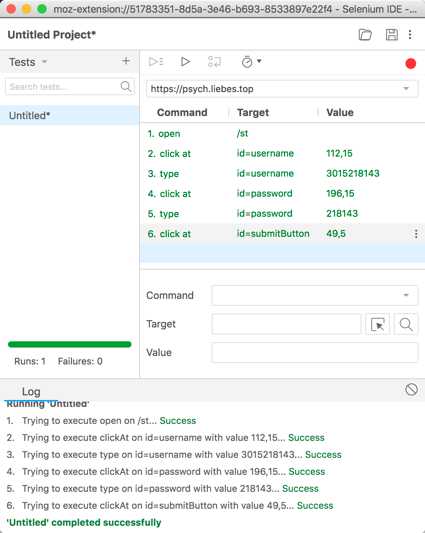Click Runs: 1 counter
This screenshot has width=425, height=533.
30,361
